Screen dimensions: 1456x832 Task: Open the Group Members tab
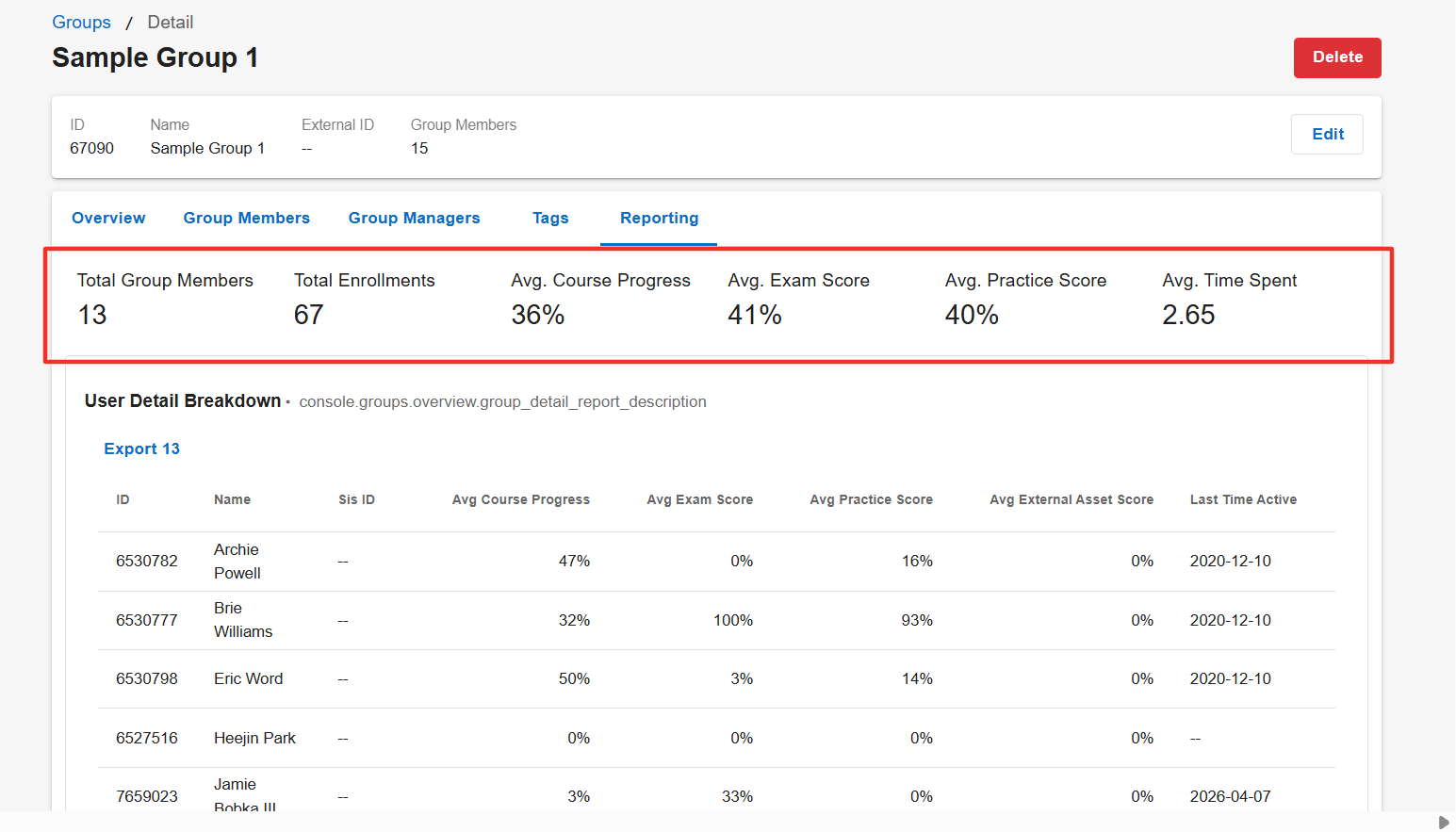[246, 218]
